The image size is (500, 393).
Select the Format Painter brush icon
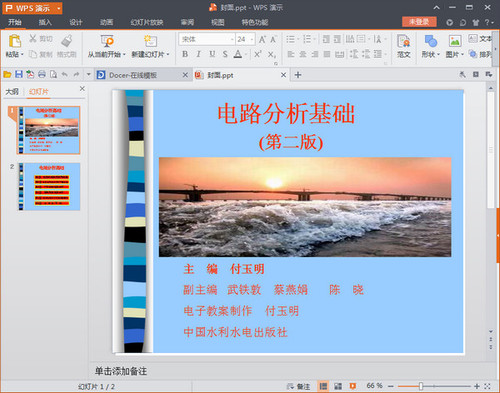tap(67, 41)
